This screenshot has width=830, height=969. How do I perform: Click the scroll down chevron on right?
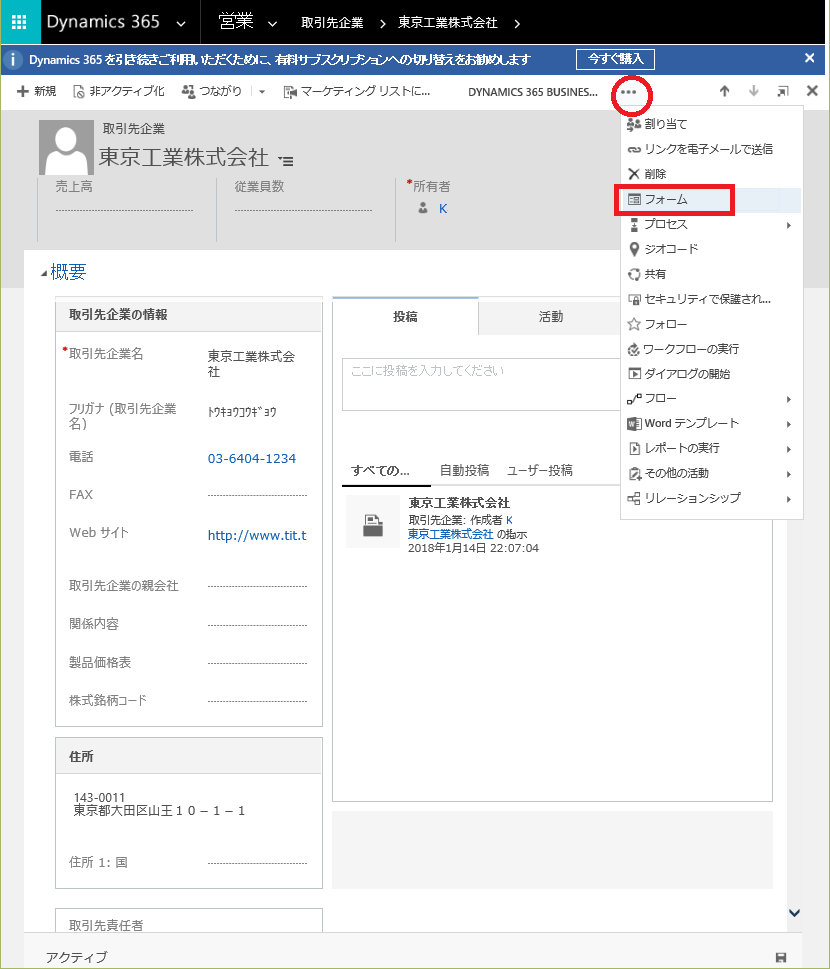pos(795,912)
